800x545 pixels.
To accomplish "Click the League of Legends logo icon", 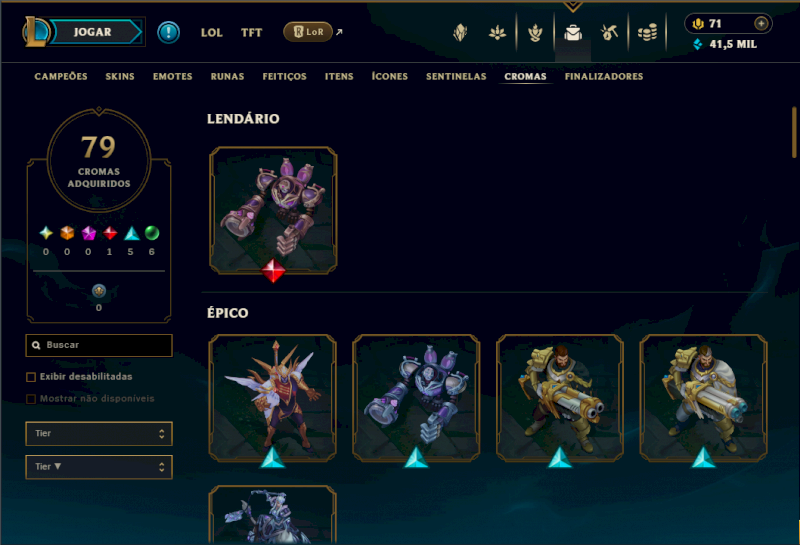I will tap(35, 32).
